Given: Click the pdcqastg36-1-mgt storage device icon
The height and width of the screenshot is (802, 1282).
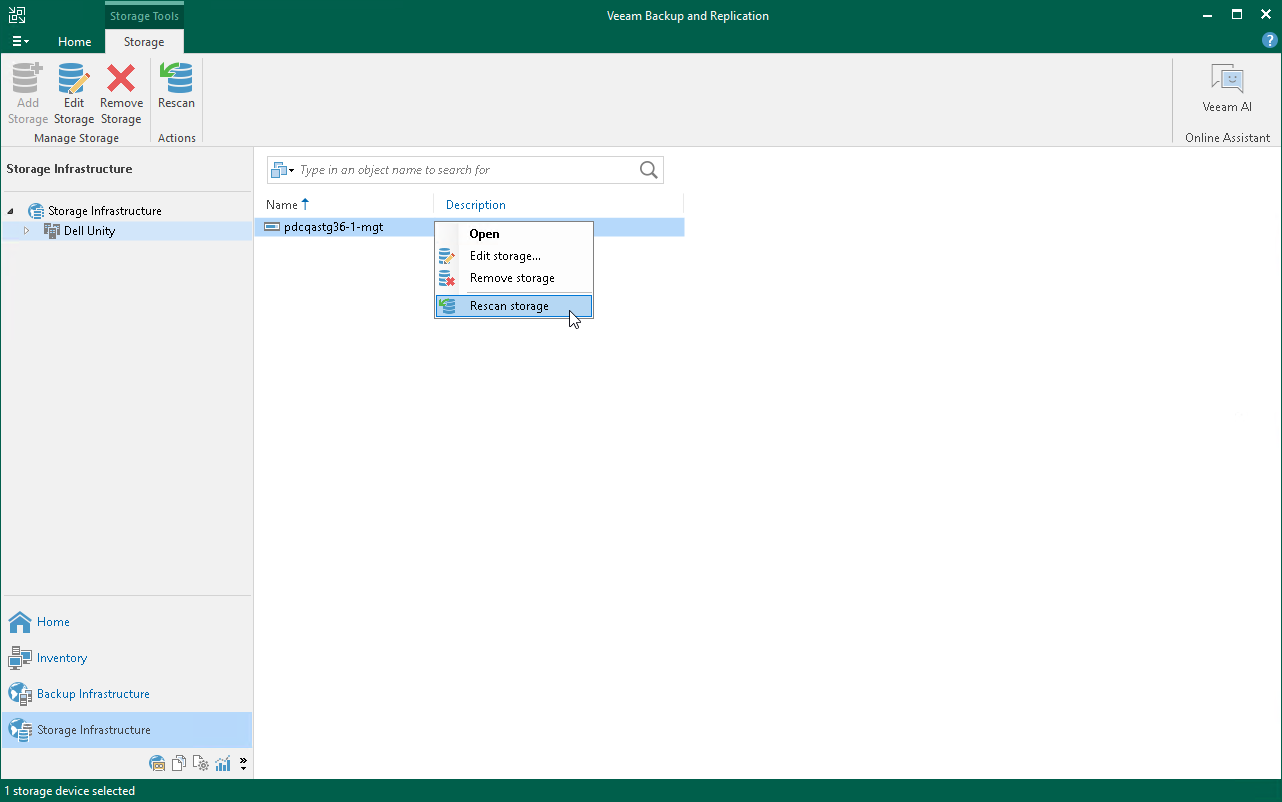Looking at the screenshot, I should 271,227.
